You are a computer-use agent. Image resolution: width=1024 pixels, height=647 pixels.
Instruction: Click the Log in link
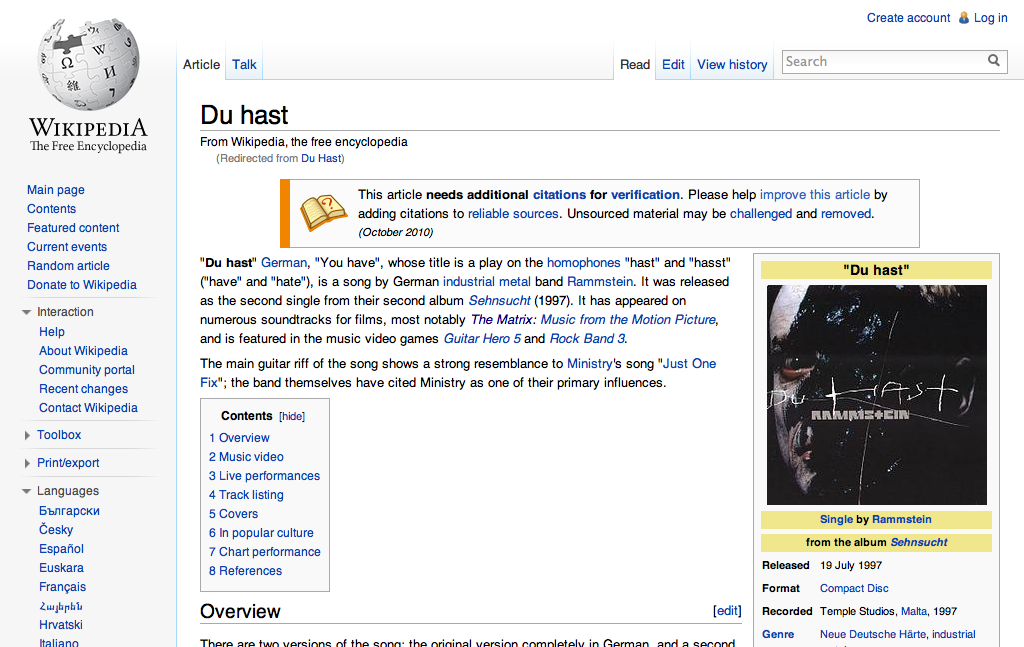click(991, 18)
